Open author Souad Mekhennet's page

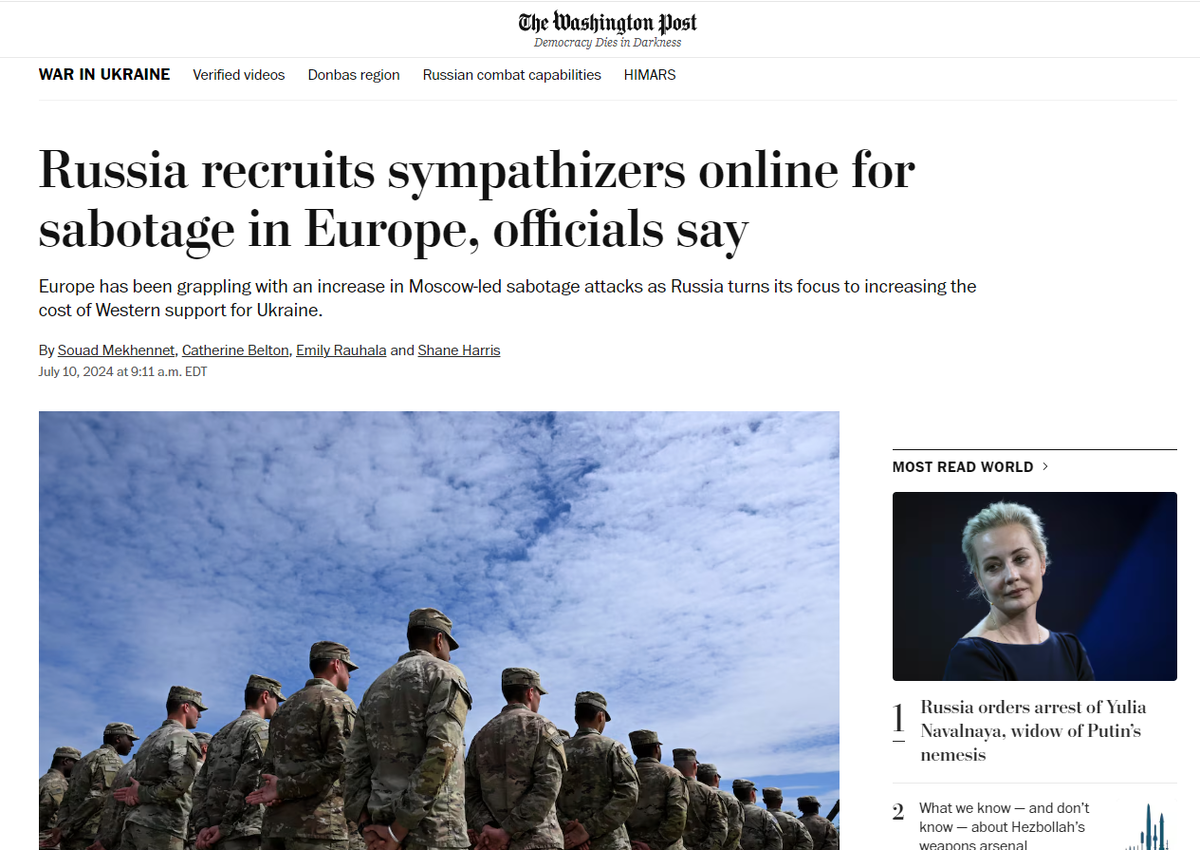pyautogui.click(x=116, y=350)
